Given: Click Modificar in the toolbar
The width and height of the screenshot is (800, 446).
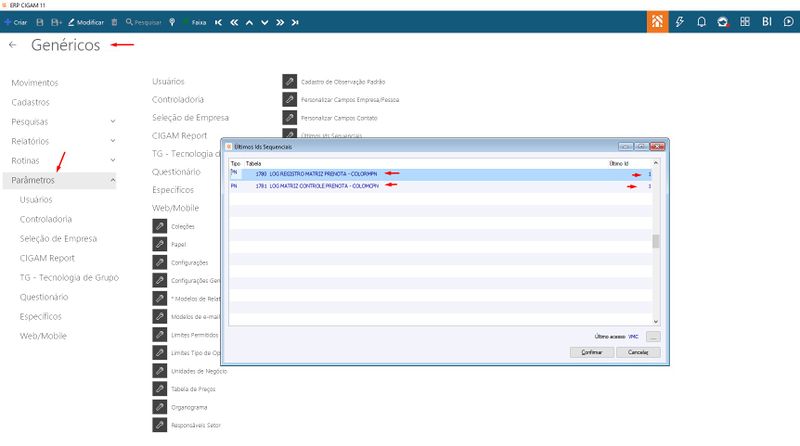Looking at the screenshot, I should (x=86, y=22).
